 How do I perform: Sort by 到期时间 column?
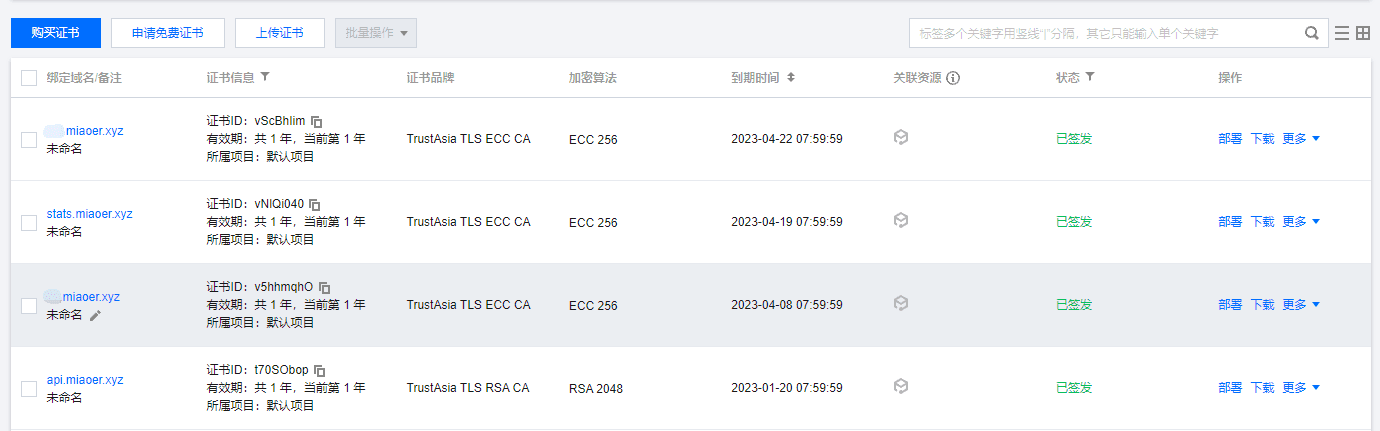tap(791, 77)
